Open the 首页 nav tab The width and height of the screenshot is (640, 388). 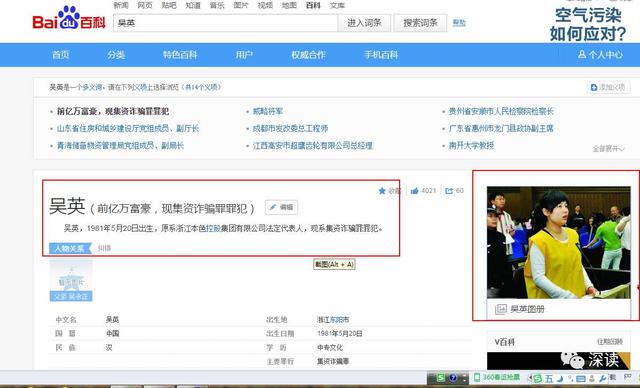tap(61, 55)
